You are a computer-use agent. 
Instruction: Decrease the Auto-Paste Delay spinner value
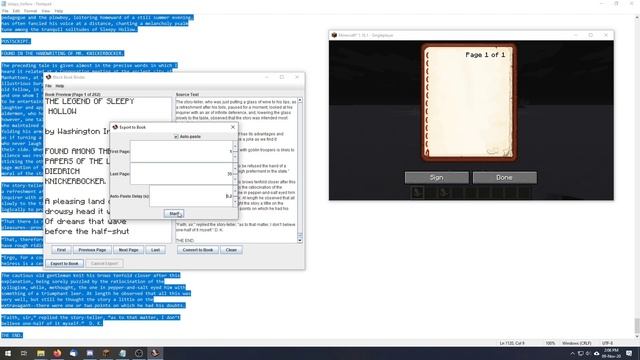click(235, 202)
